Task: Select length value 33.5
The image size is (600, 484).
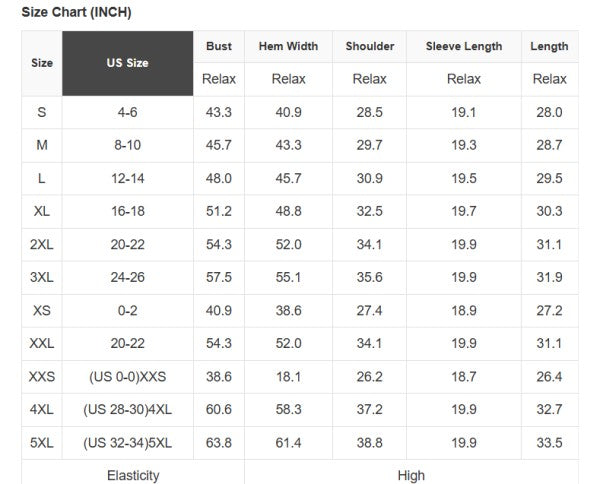Action: click(549, 443)
